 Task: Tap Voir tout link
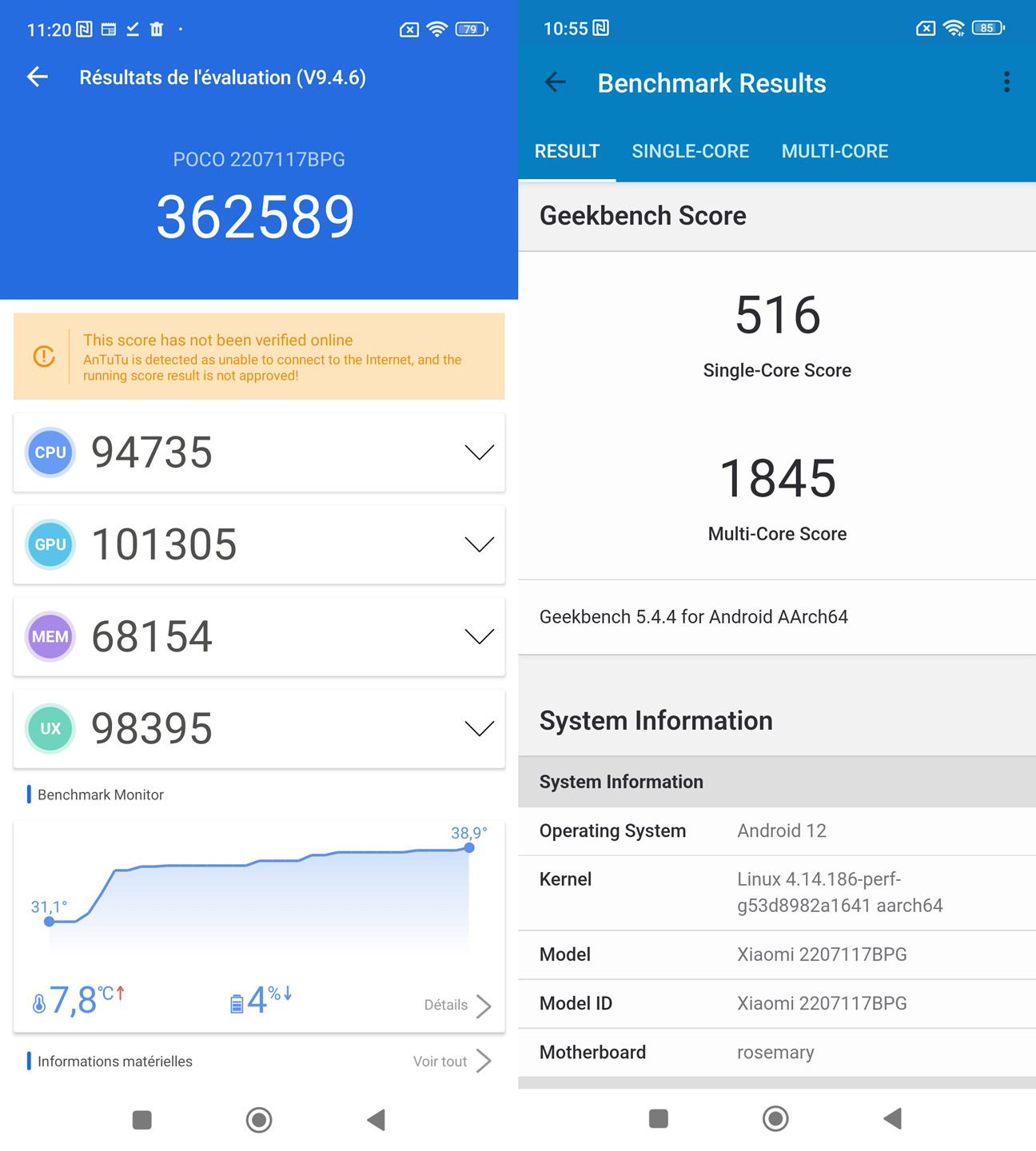point(440,1061)
